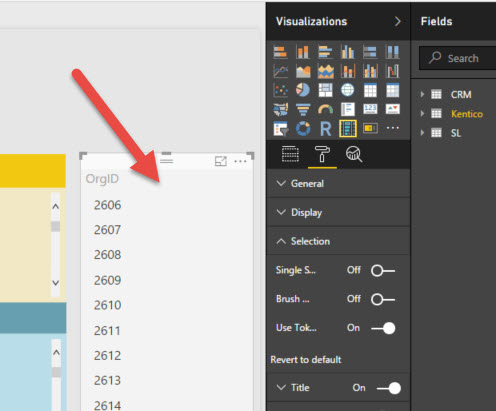The width and height of the screenshot is (496, 411).
Task: Select the Donut chart visualization
Action: coord(303,128)
